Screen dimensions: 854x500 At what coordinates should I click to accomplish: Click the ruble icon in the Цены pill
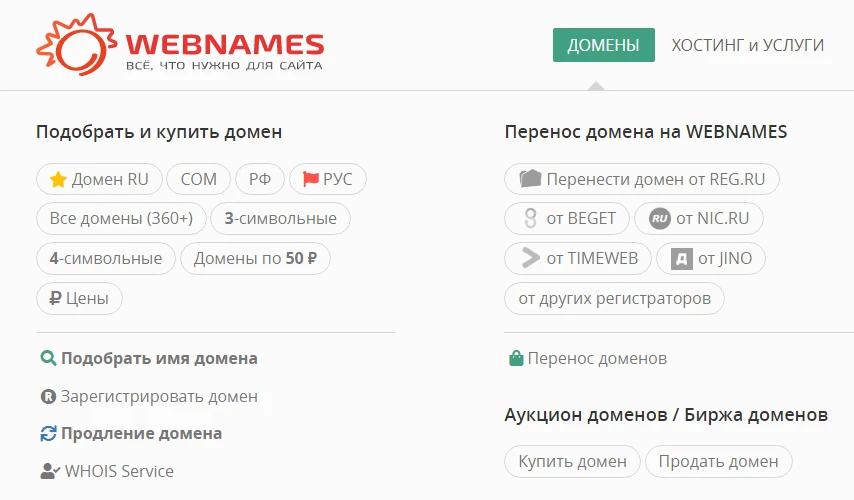pyautogui.click(x=55, y=298)
